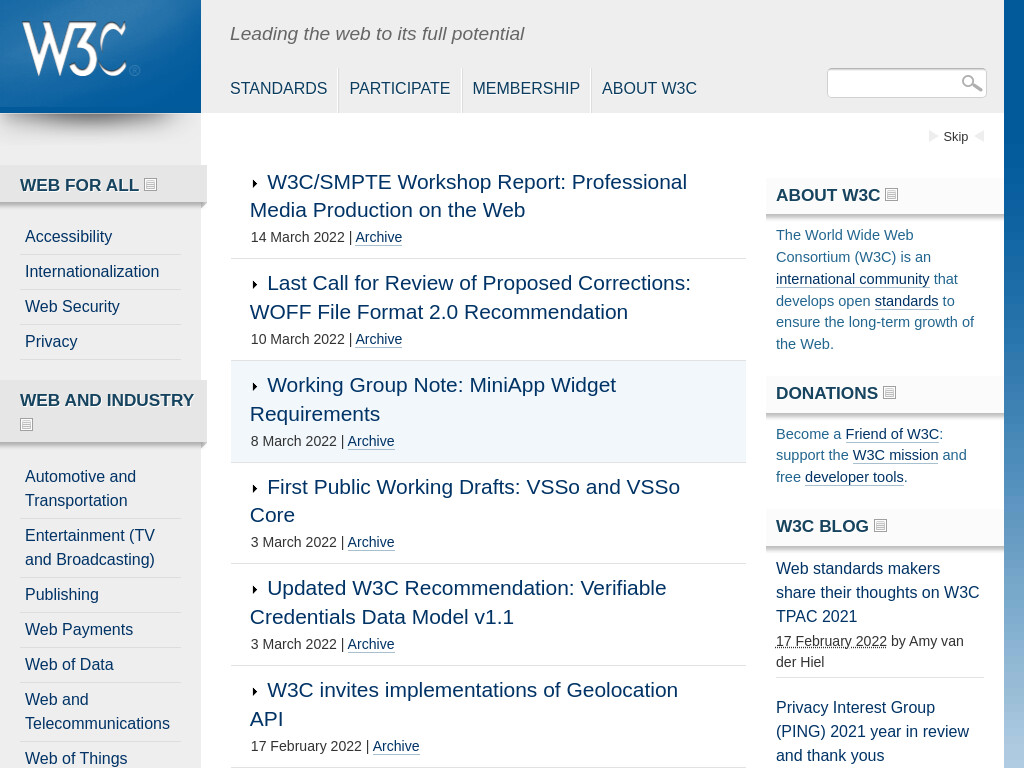Open Privacy Interest Group 2021 review post
Viewport: 1024px width, 768px height.
(872, 731)
